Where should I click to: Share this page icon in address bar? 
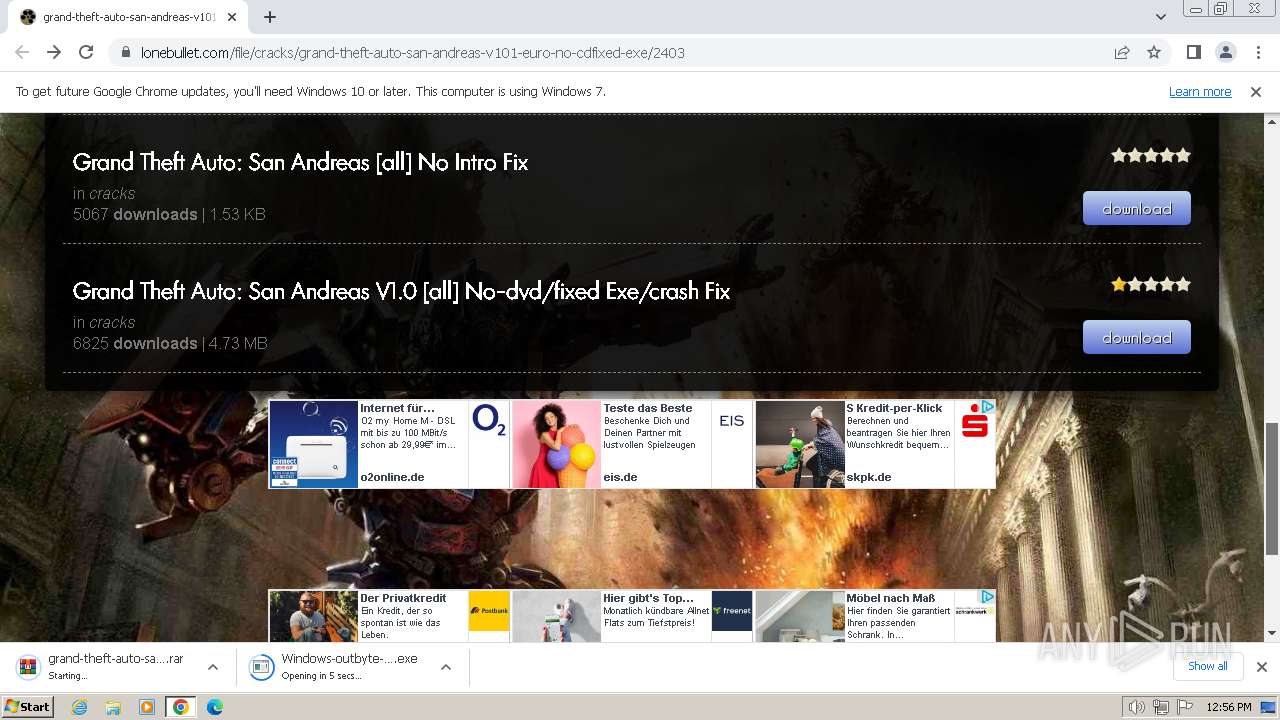[1122, 52]
